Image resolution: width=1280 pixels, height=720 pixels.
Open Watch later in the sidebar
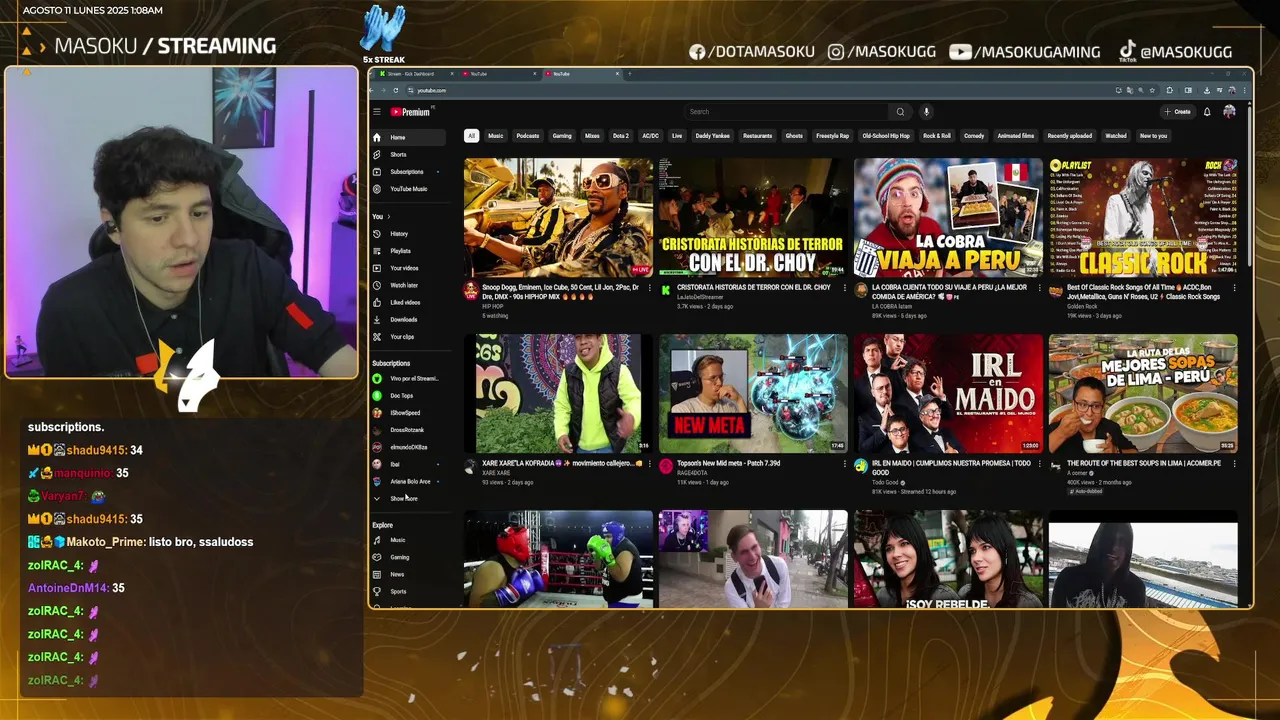pyautogui.click(x=408, y=285)
